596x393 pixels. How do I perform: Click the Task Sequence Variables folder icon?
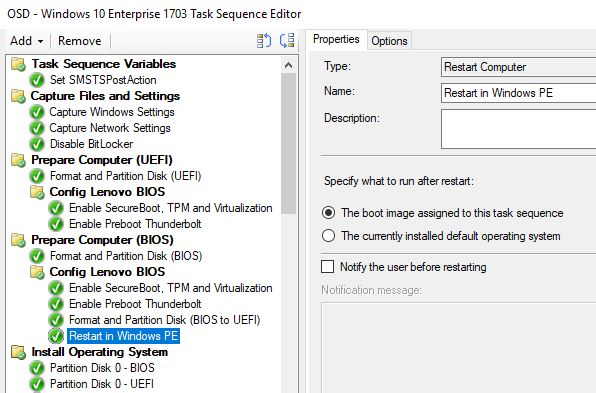(x=18, y=64)
